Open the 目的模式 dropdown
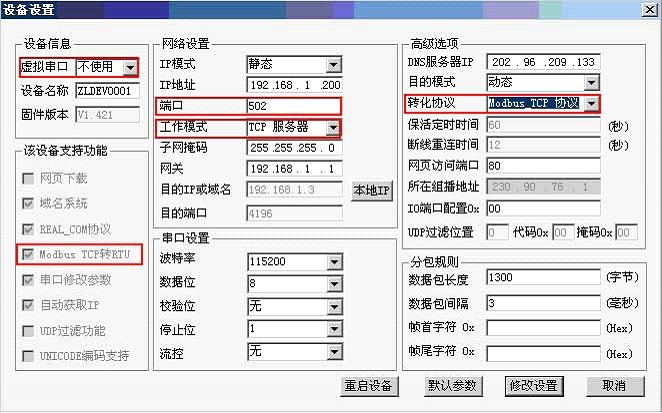662x413 pixels. click(592, 82)
